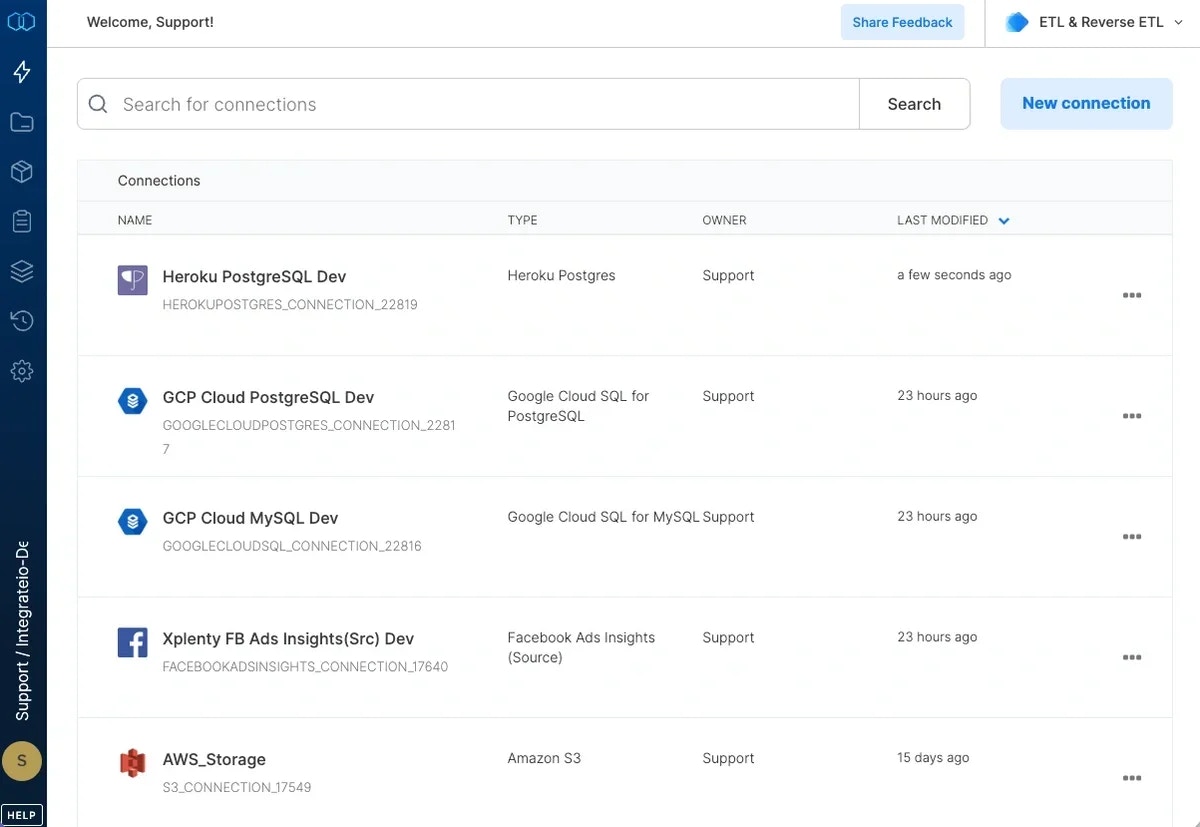Open the settings gear icon
This screenshot has height=827, width=1200.
point(22,370)
